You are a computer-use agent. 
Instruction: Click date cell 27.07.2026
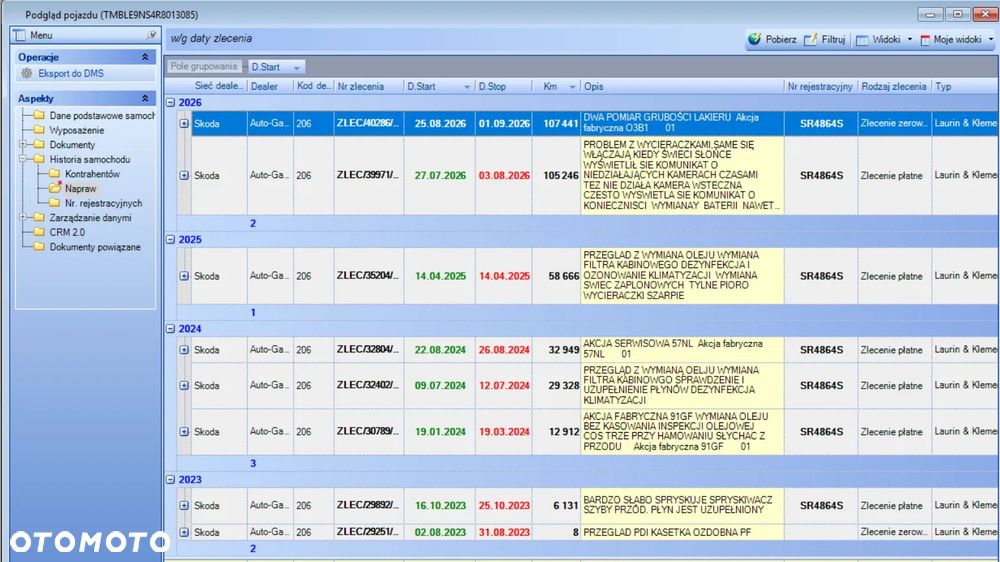coord(440,175)
